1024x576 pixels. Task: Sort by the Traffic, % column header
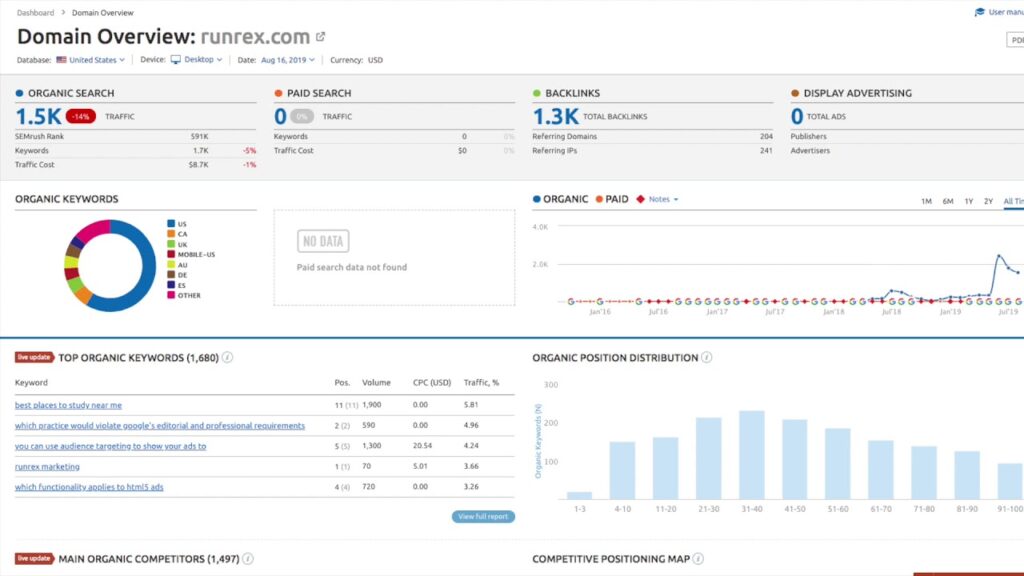(481, 383)
